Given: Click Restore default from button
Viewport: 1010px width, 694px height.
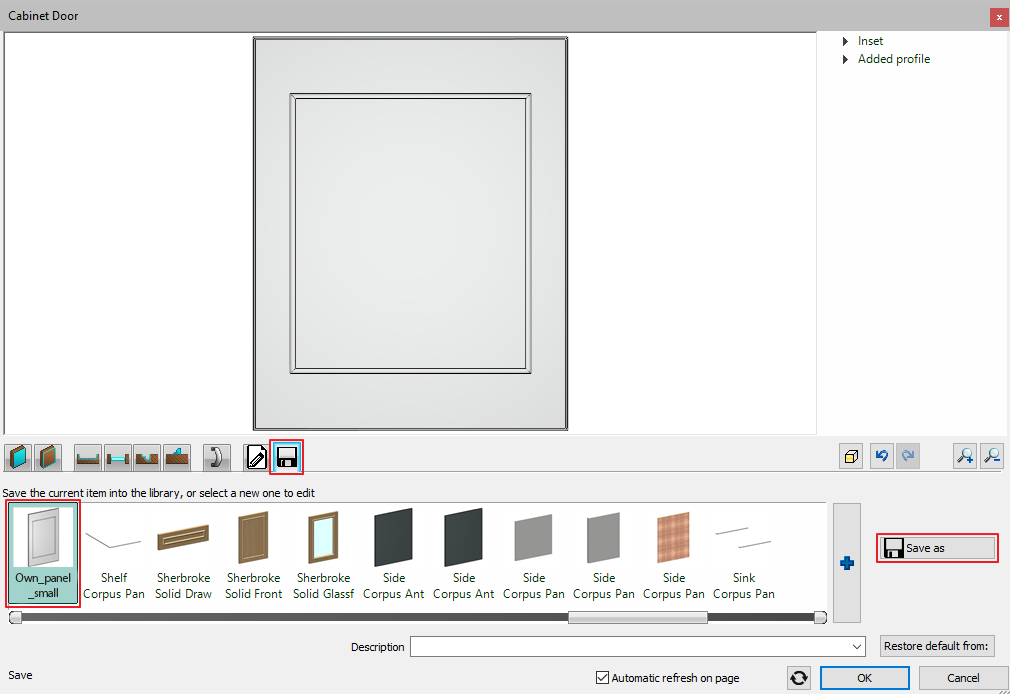Looking at the screenshot, I should coord(936,646).
